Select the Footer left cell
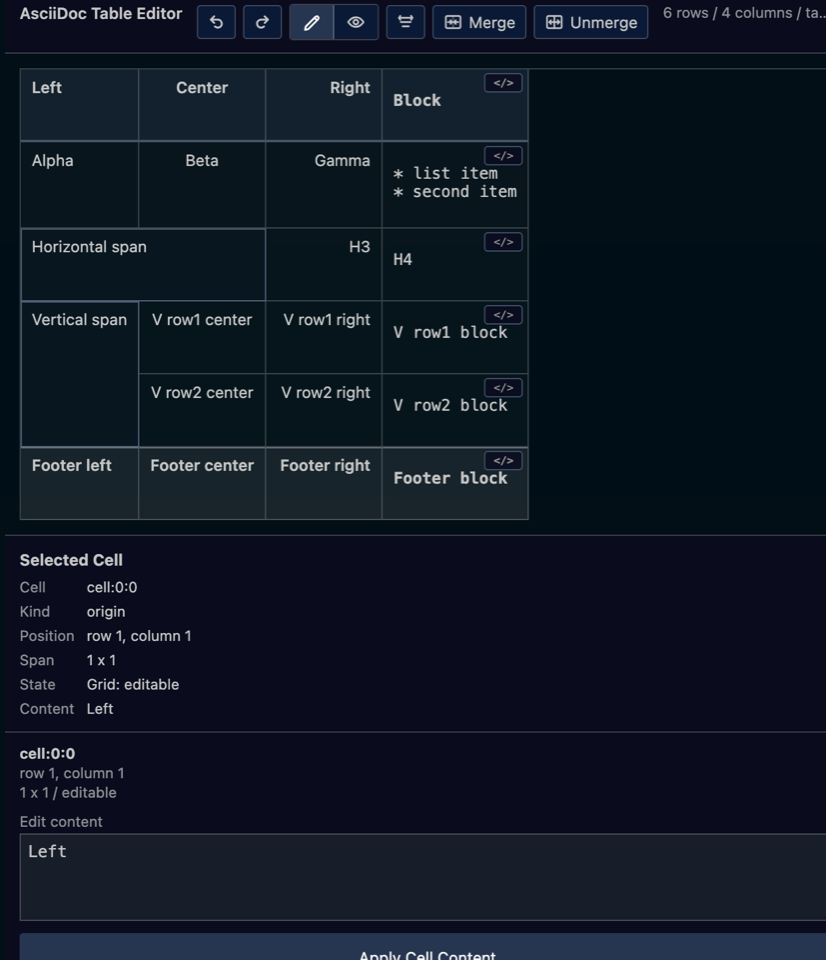Screen dimensions: 826x960 [80, 484]
